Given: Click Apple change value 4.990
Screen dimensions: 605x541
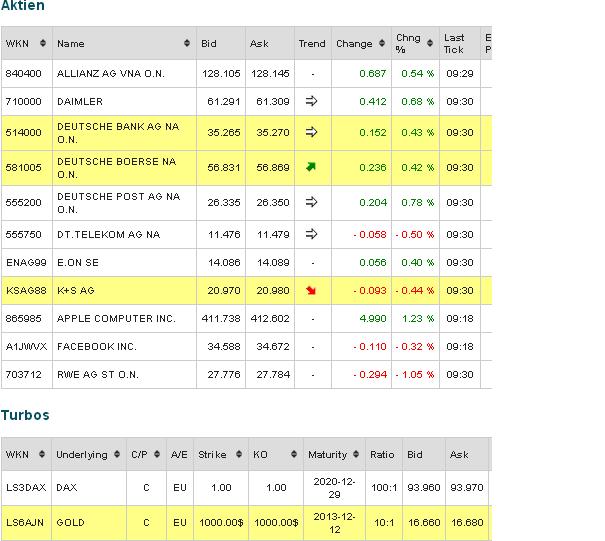Looking at the screenshot, I should click(373, 318).
